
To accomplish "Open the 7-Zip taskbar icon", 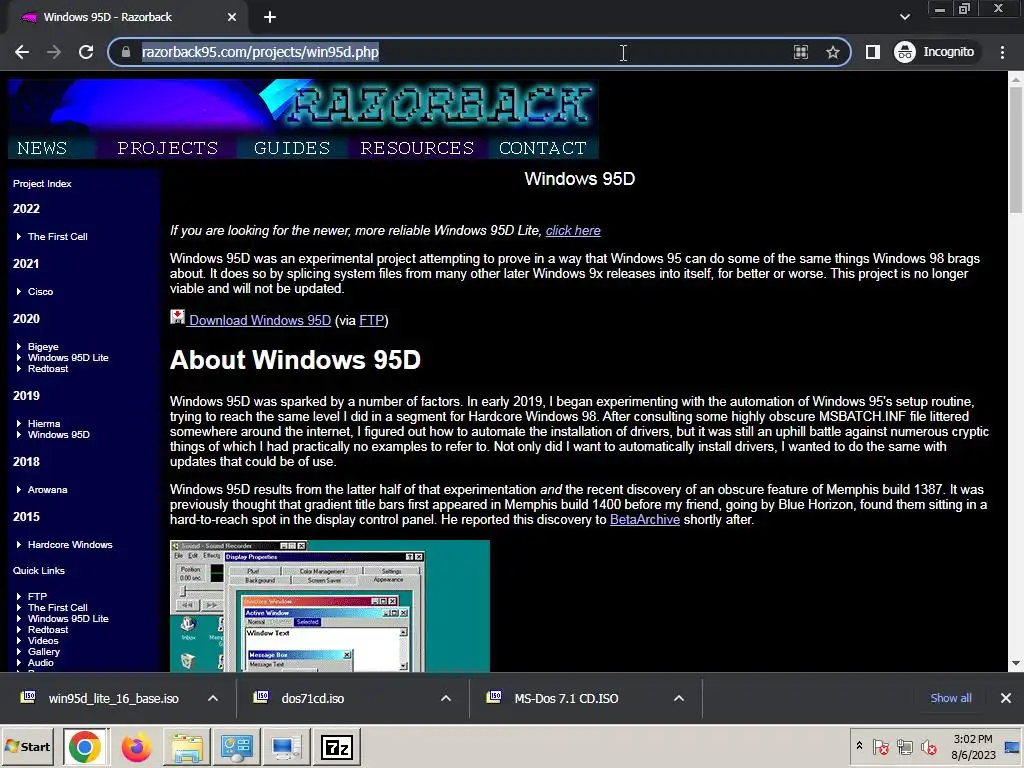I will click(337, 747).
